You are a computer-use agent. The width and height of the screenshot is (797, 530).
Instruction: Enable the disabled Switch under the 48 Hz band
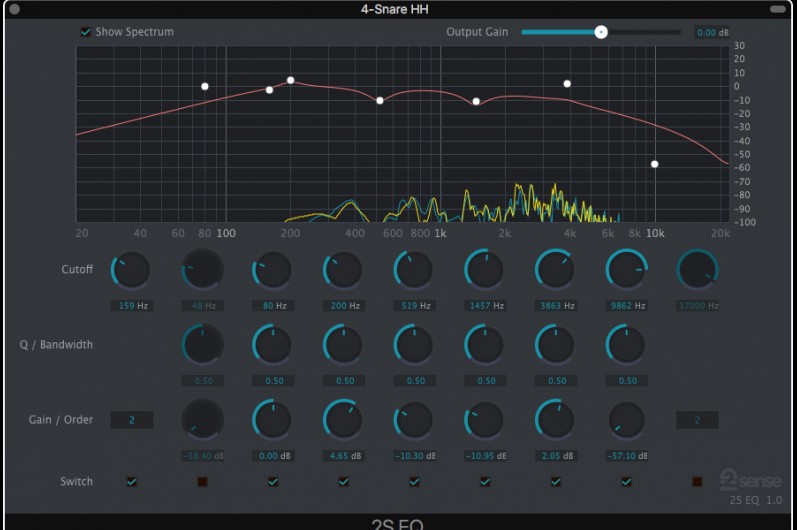click(x=202, y=482)
